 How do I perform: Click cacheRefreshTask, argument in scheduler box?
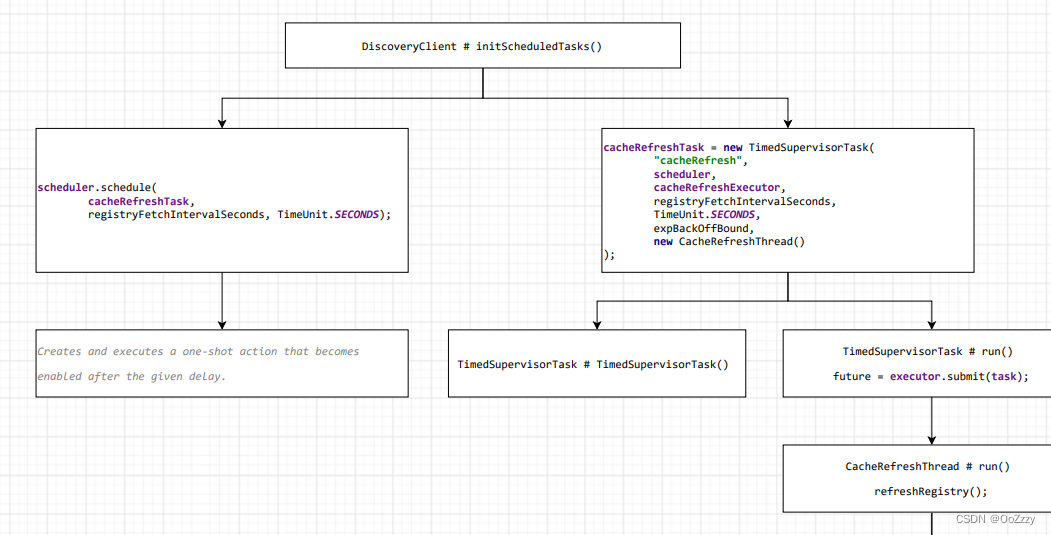[x=141, y=201]
